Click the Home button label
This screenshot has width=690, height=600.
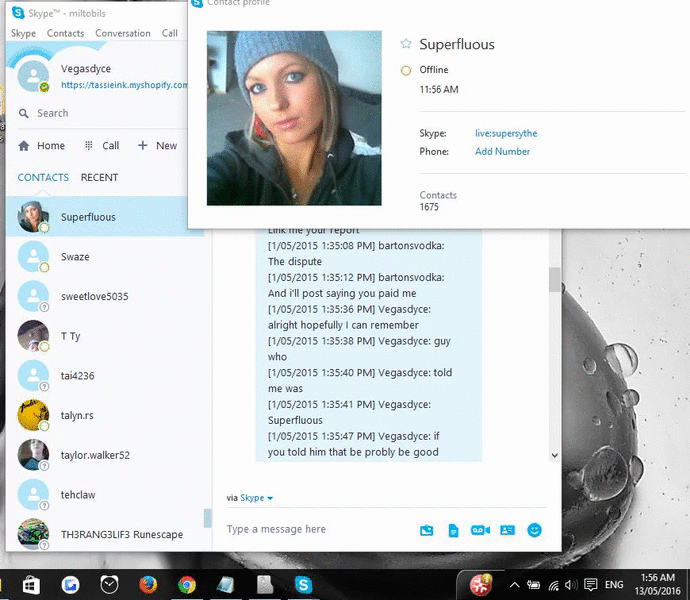(x=51, y=146)
